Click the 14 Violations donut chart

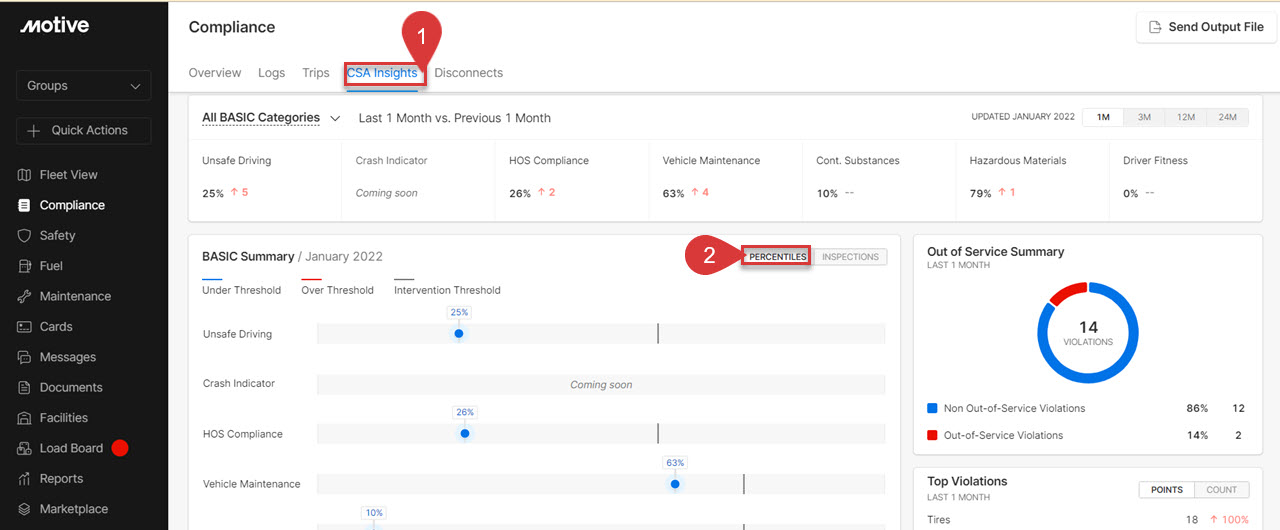1088,333
